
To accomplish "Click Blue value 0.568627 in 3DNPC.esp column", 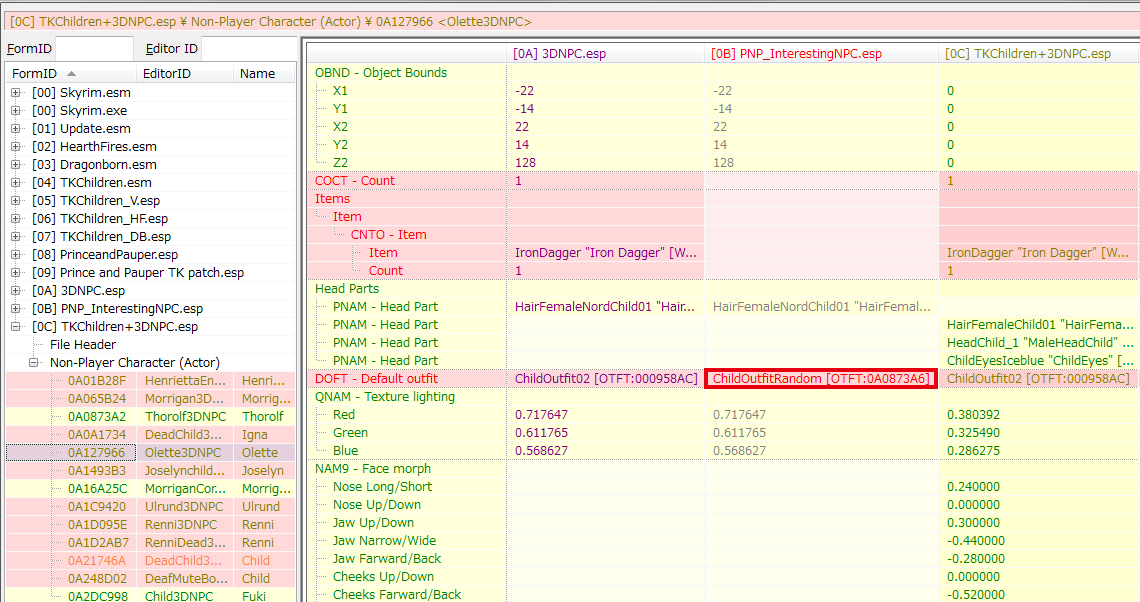I will click(x=541, y=451).
